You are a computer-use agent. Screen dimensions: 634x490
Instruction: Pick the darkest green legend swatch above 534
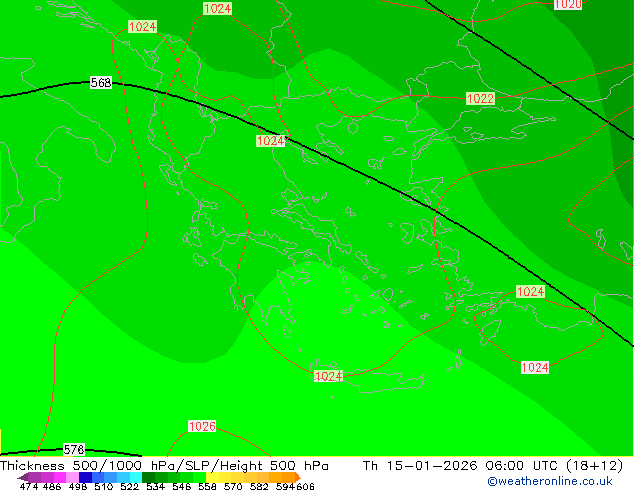tap(148, 477)
